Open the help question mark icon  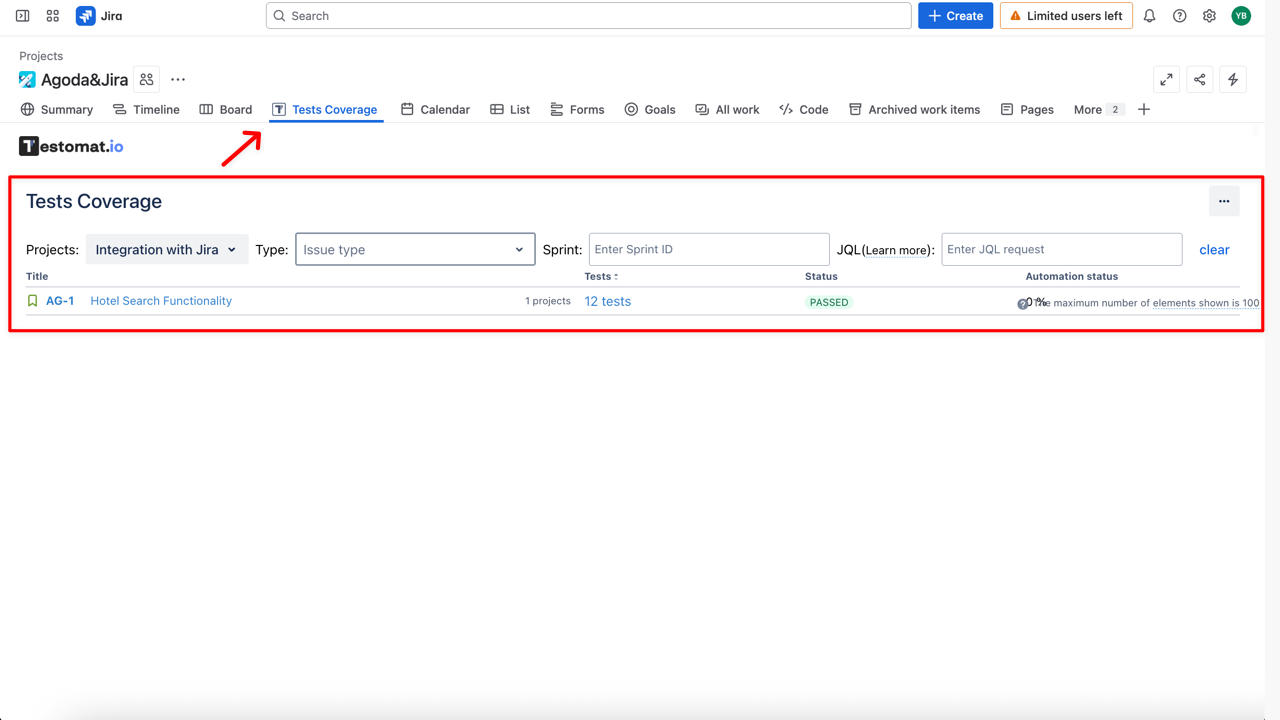(1179, 16)
